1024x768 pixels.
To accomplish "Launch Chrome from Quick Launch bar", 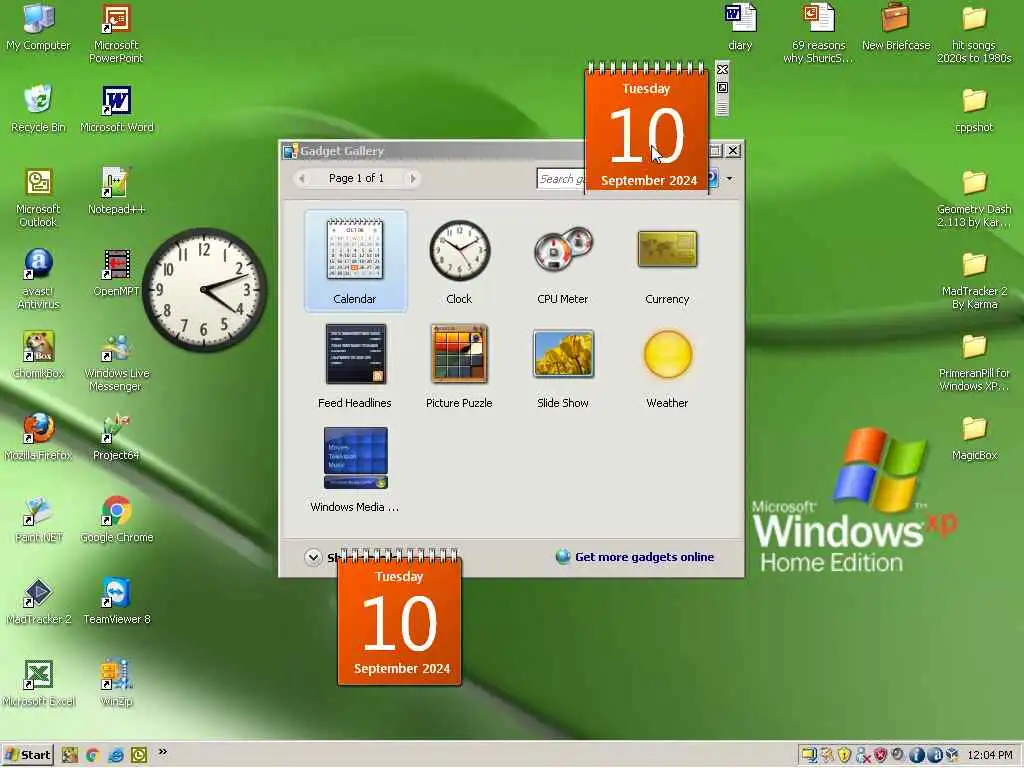I will click(x=92, y=755).
